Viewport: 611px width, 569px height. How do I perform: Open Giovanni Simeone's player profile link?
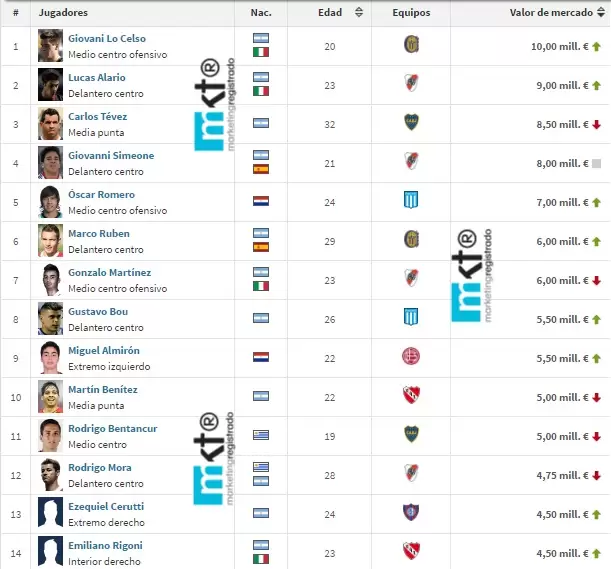pos(111,156)
